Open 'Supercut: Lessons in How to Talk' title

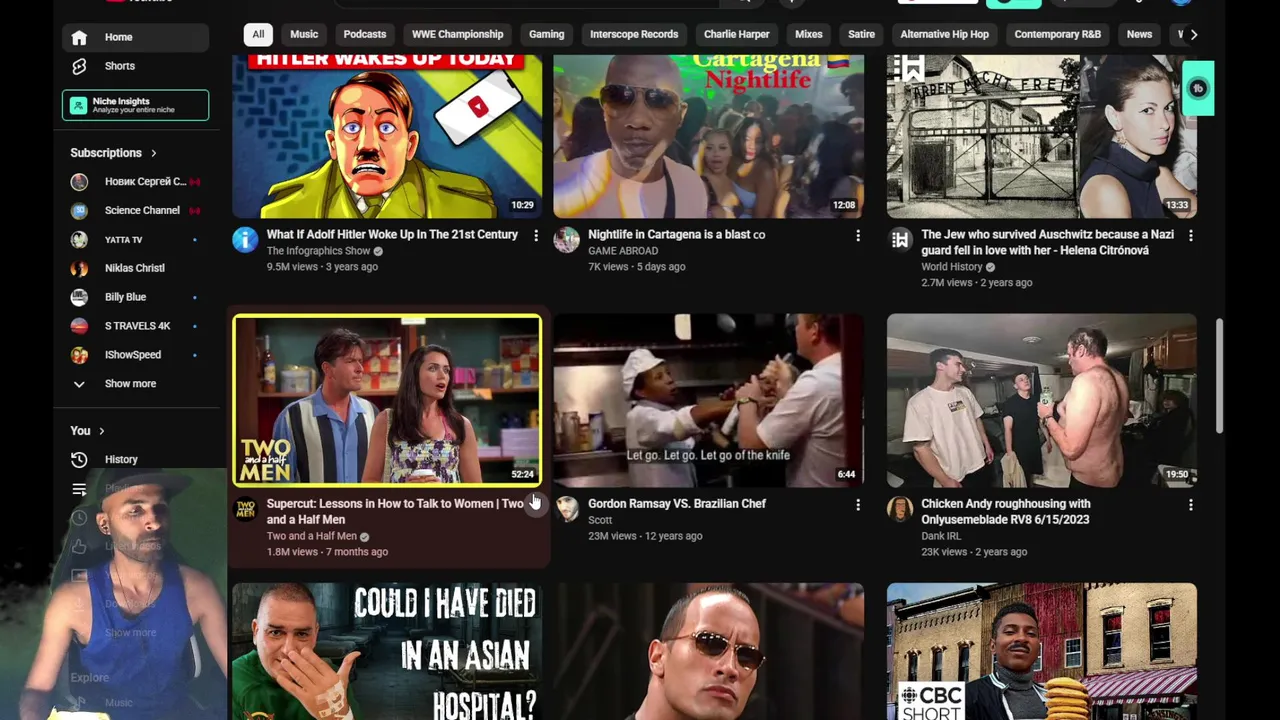[x=395, y=511]
